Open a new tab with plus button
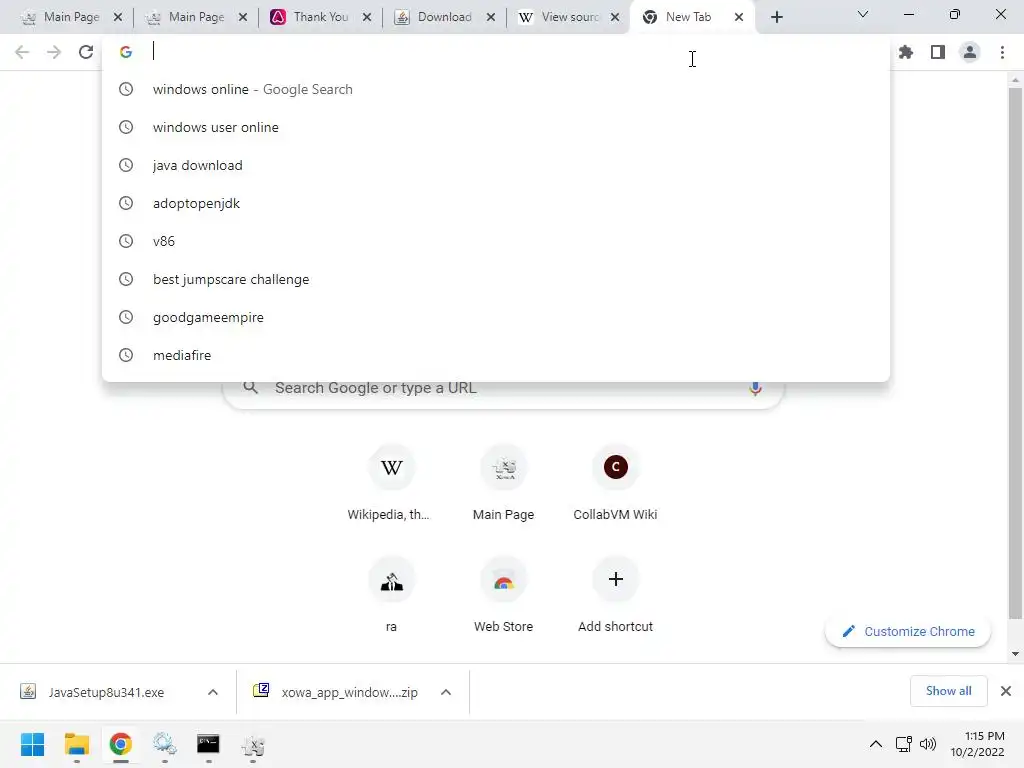Viewport: 1024px width, 768px height. pos(776,17)
